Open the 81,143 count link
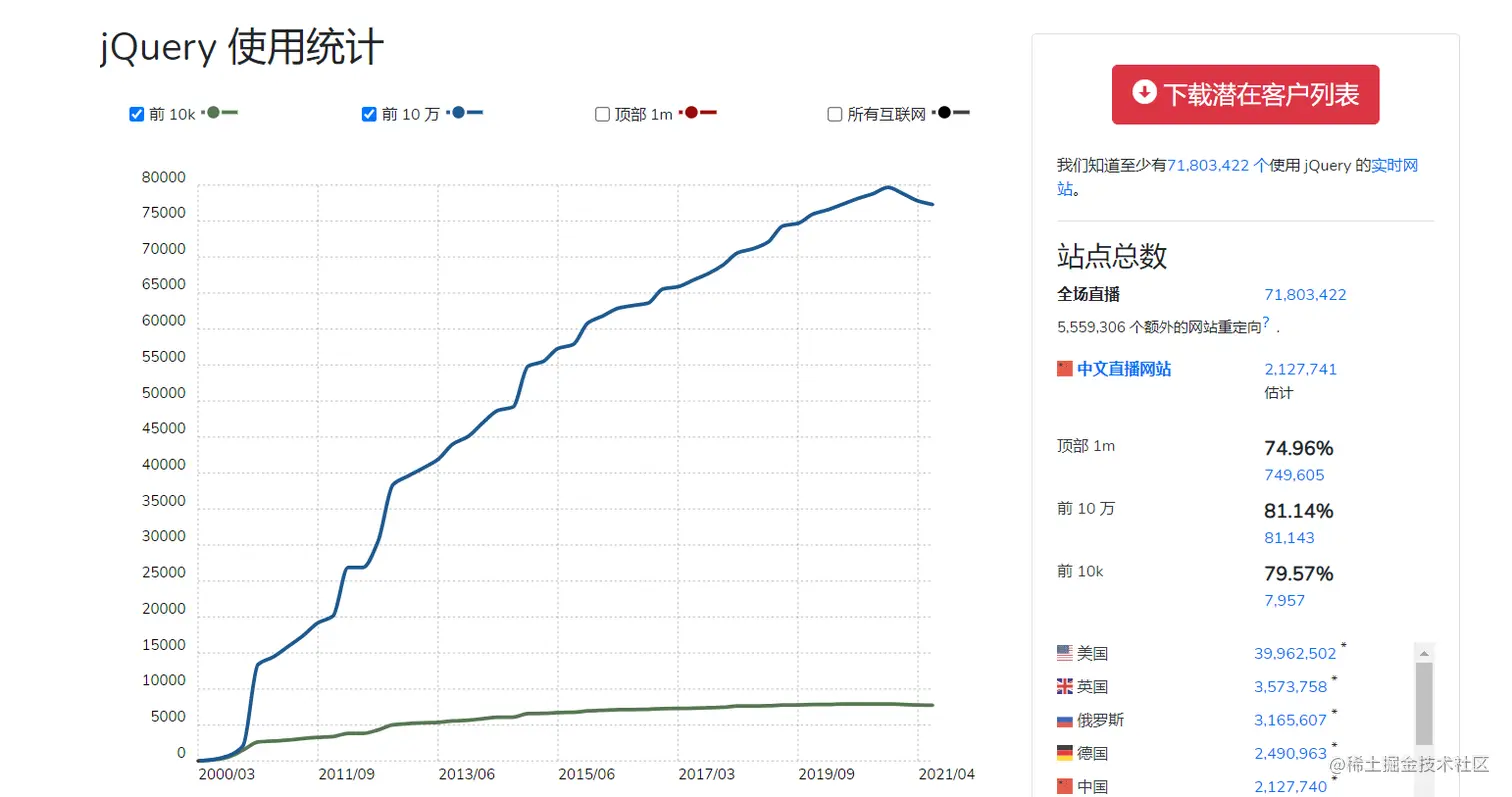The image size is (1512, 797). [x=1289, y=538]
